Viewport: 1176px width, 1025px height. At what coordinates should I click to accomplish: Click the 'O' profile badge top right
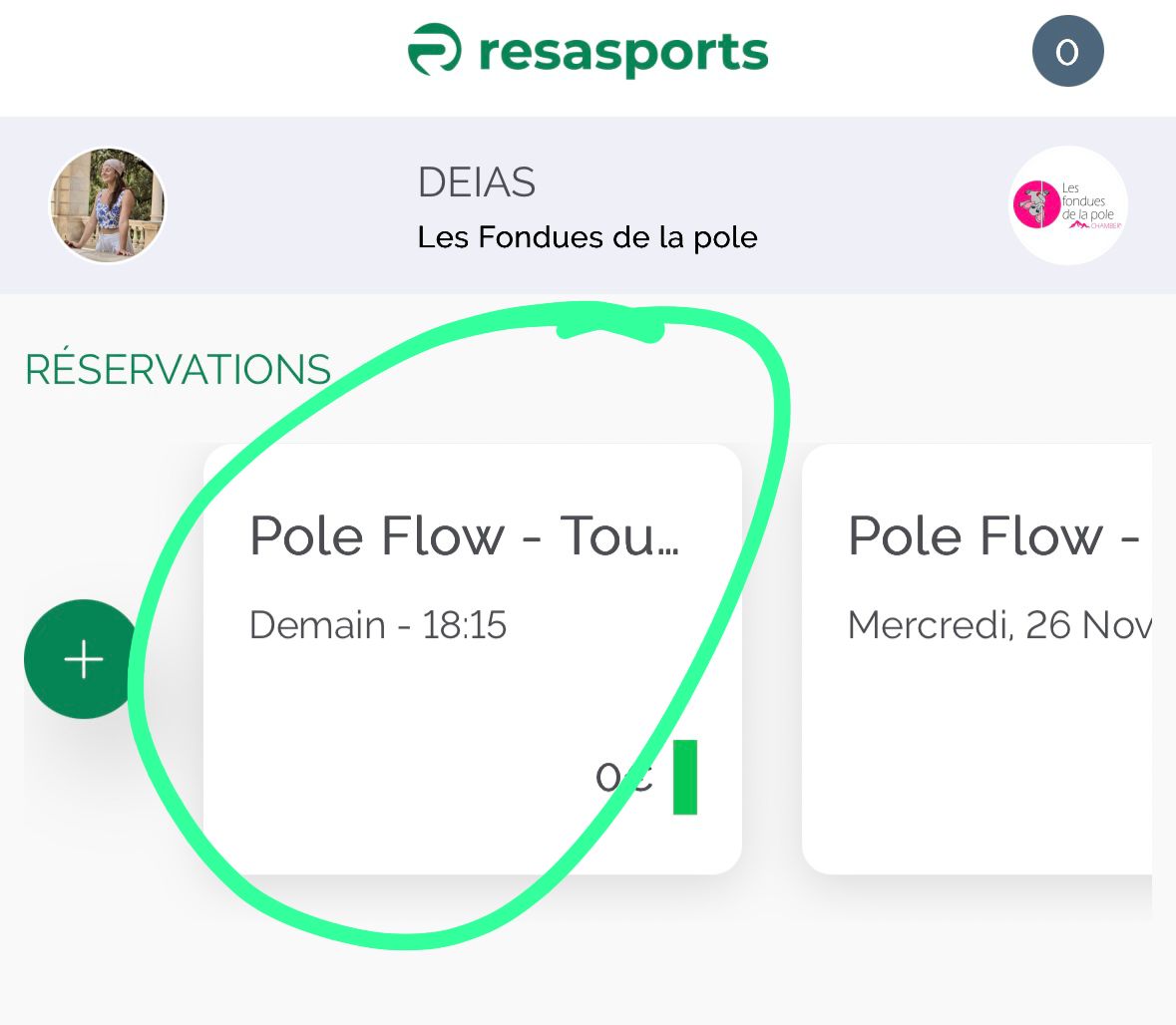pos(1066,50)
